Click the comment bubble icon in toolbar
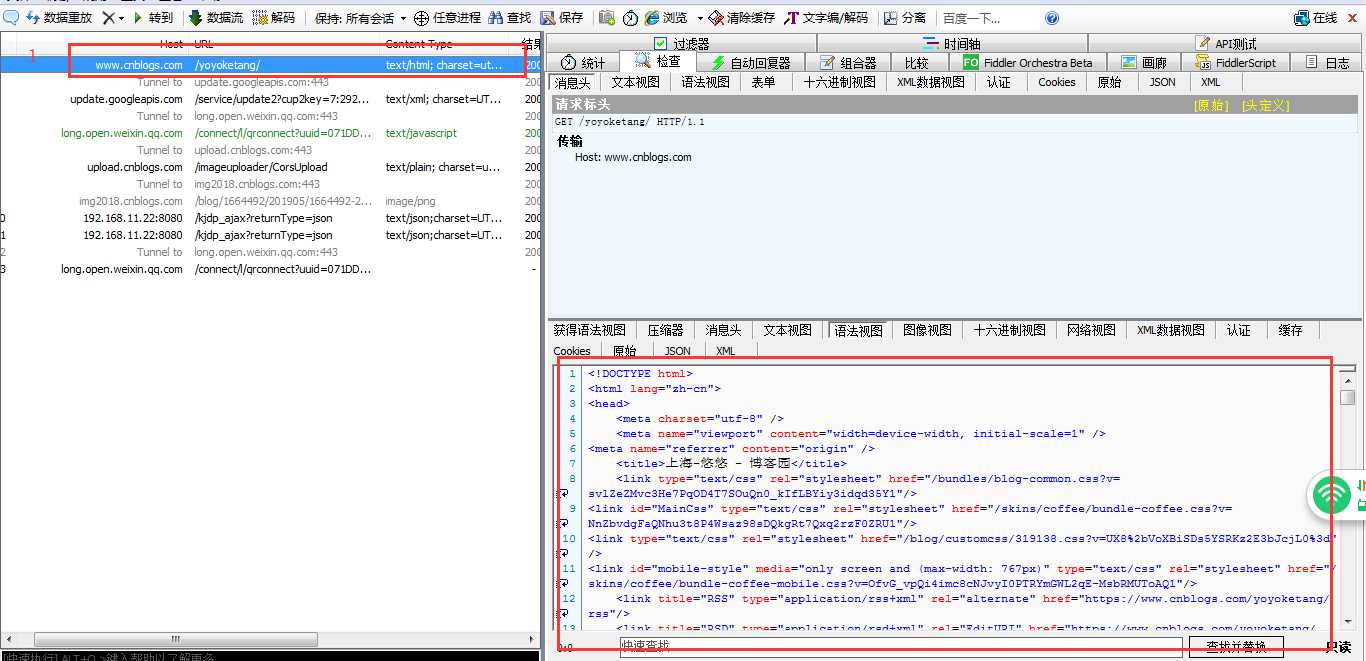1366x661 pixels. (11, 18)
